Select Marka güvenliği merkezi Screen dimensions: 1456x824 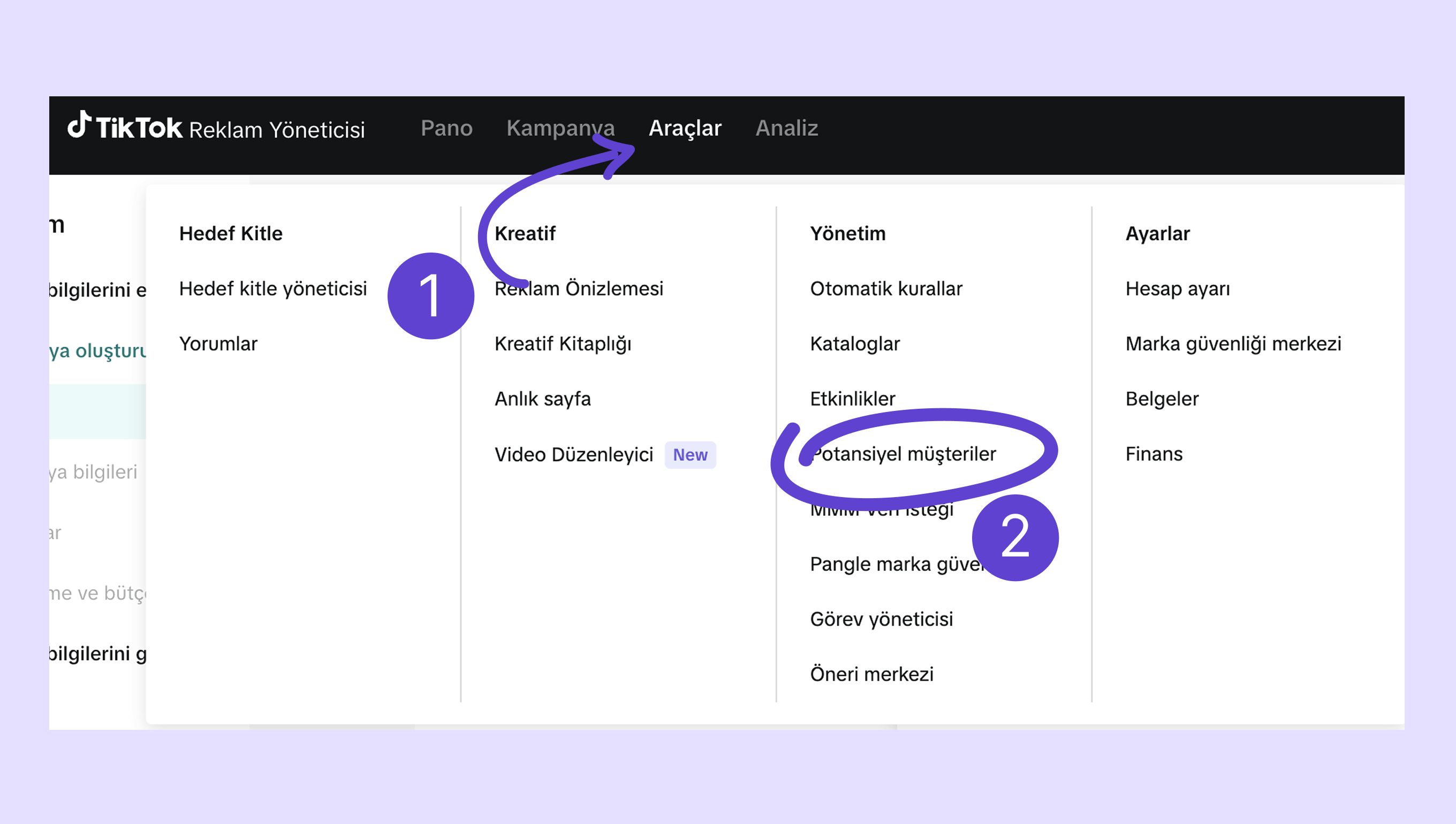1233,344
